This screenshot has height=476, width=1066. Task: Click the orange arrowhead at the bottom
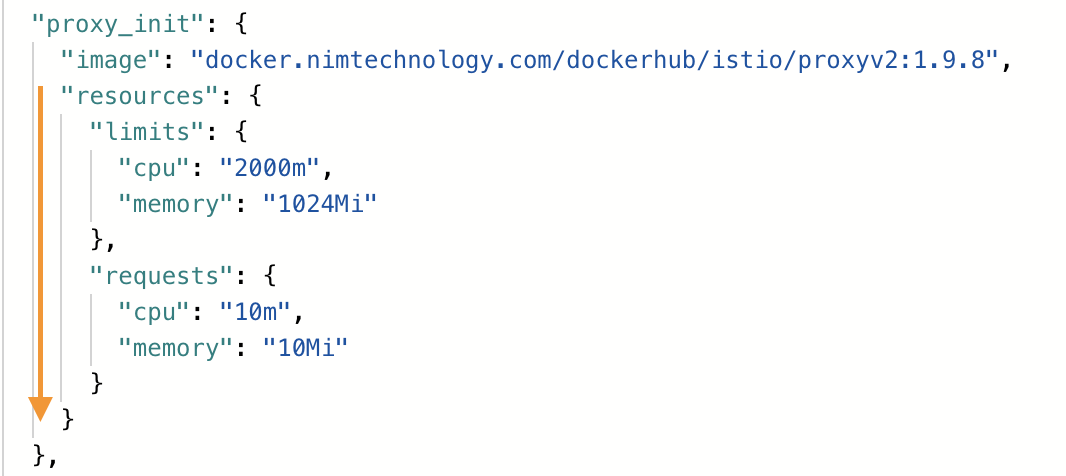click(41, 409)
